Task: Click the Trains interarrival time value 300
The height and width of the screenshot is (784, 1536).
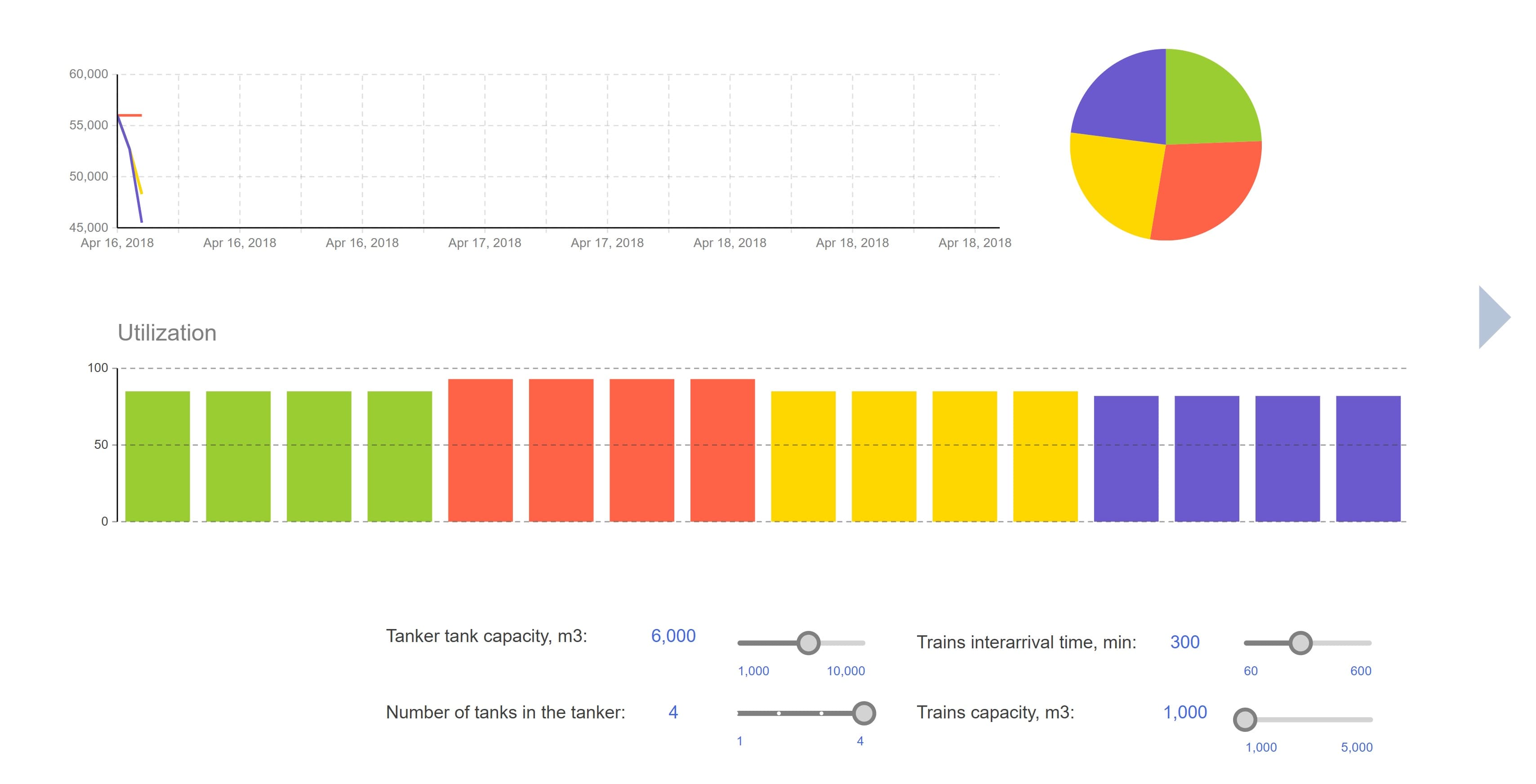Action: 1184,642
